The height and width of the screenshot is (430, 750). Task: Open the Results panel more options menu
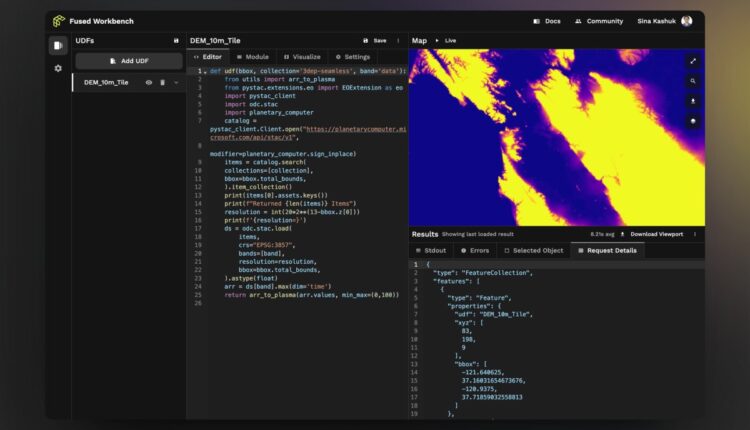coord(696,234)
